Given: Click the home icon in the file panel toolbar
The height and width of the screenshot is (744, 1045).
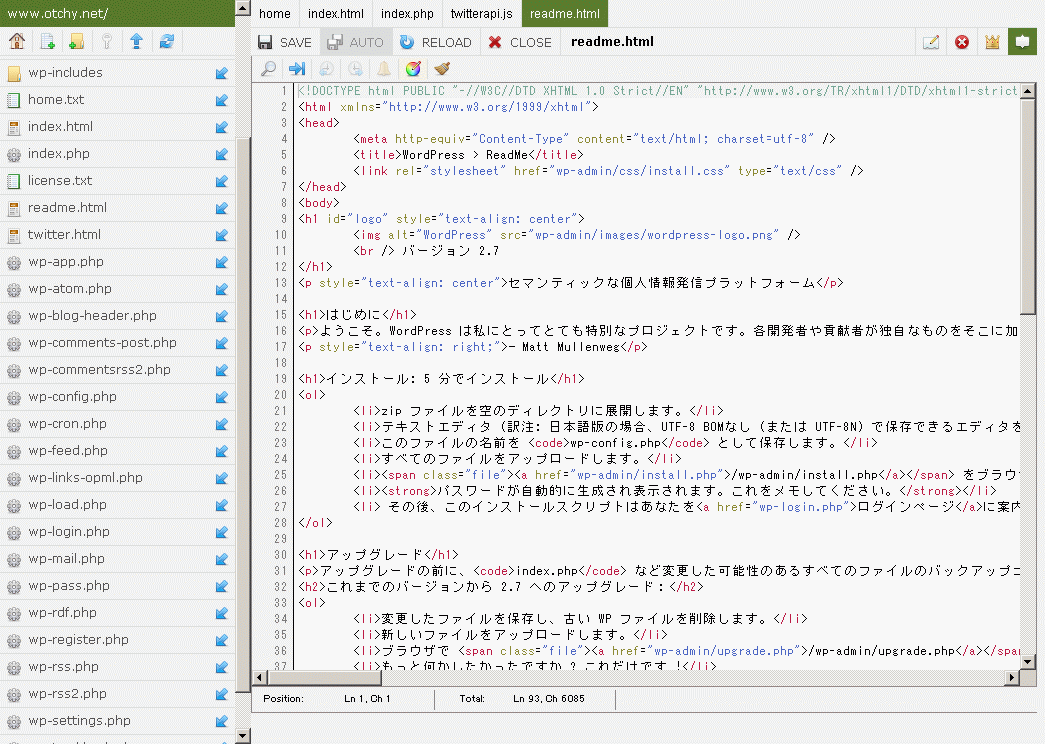Looking at the screenshot, I should pyautogui.click(x=17, y=41).
